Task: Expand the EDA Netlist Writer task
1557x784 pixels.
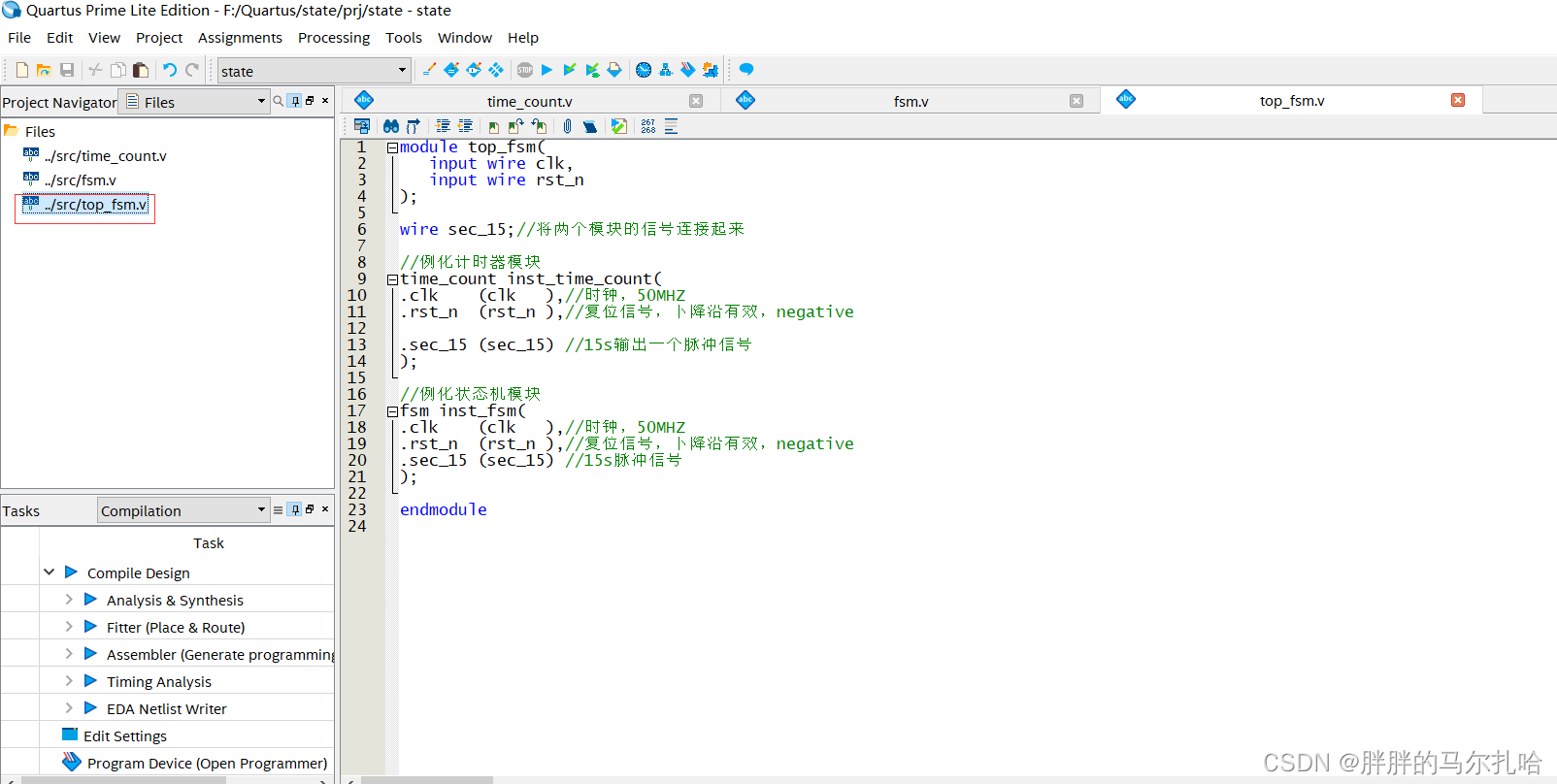Action: 69,708
